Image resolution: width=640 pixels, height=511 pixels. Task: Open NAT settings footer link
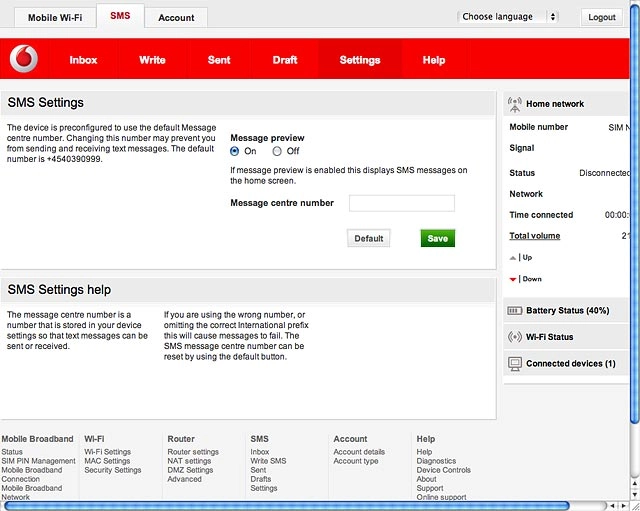click(x=189, y=461)
